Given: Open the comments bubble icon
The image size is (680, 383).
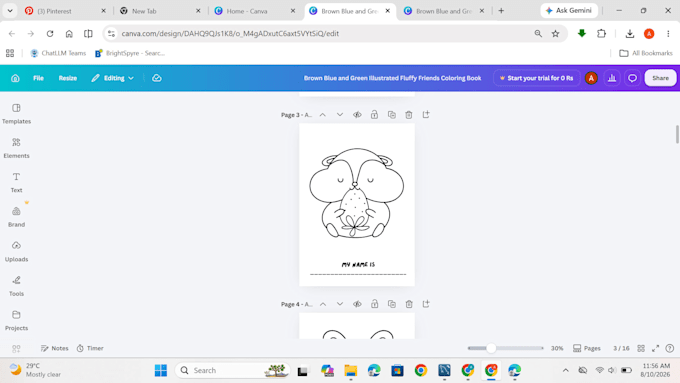Looking at the screenshot, I should [x=632, y=78].
